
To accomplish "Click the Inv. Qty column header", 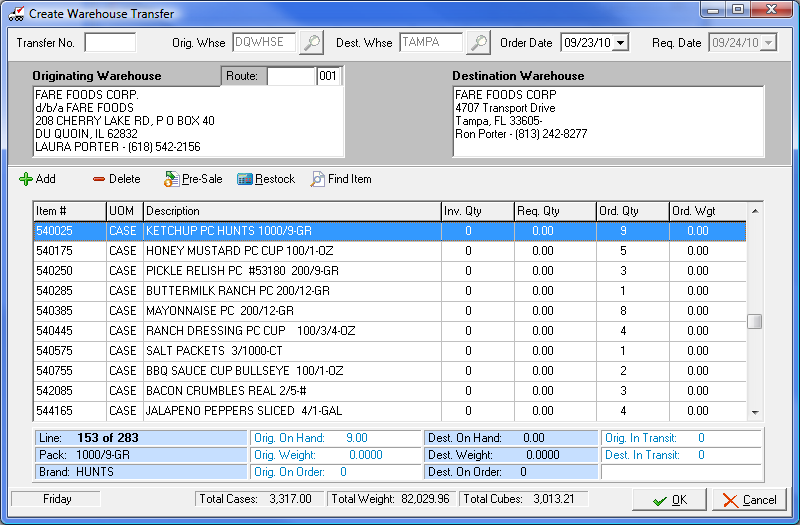I will click(478, 211).
